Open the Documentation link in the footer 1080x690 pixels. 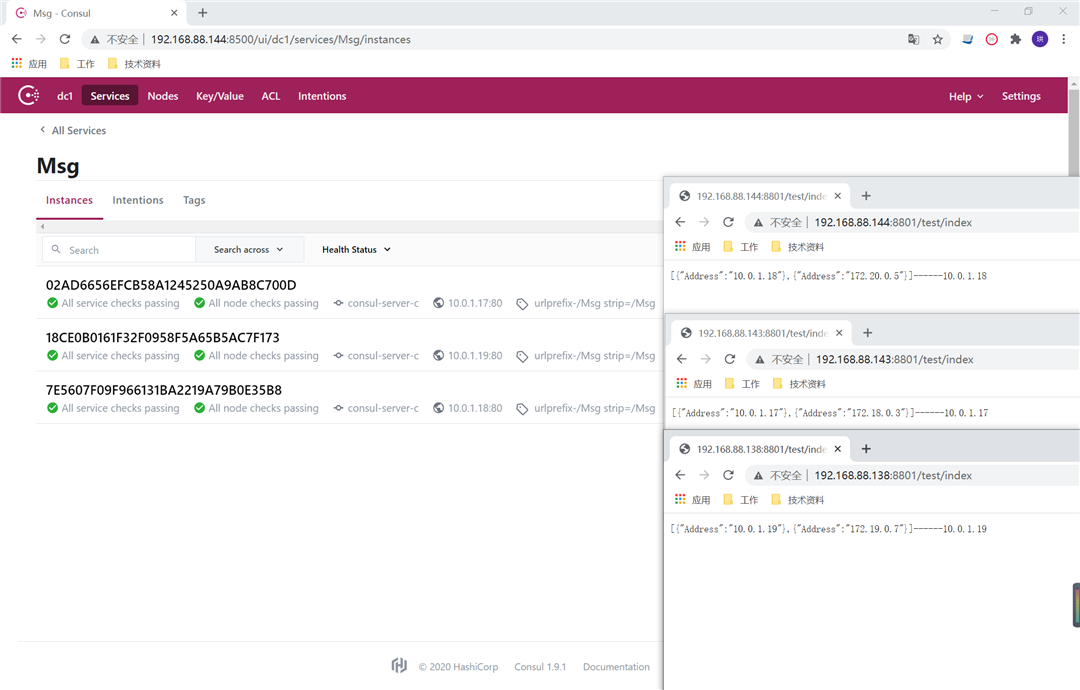pyautogui.click(x=616, y=667)
